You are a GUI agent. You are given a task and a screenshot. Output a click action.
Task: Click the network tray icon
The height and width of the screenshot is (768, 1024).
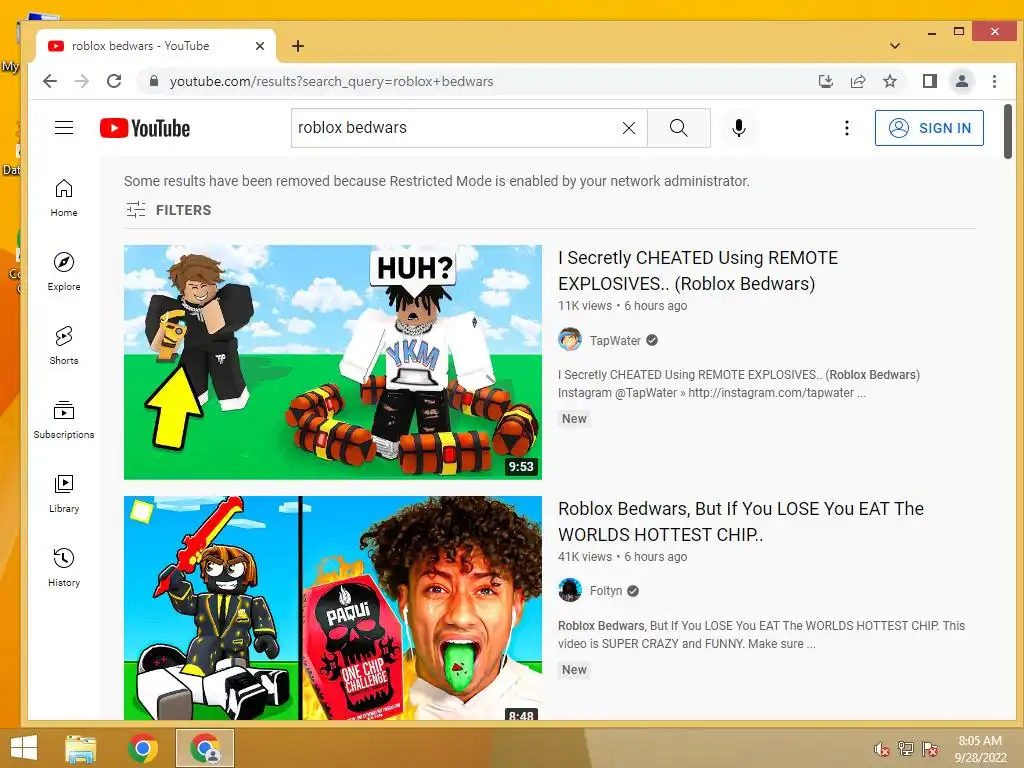906,749
